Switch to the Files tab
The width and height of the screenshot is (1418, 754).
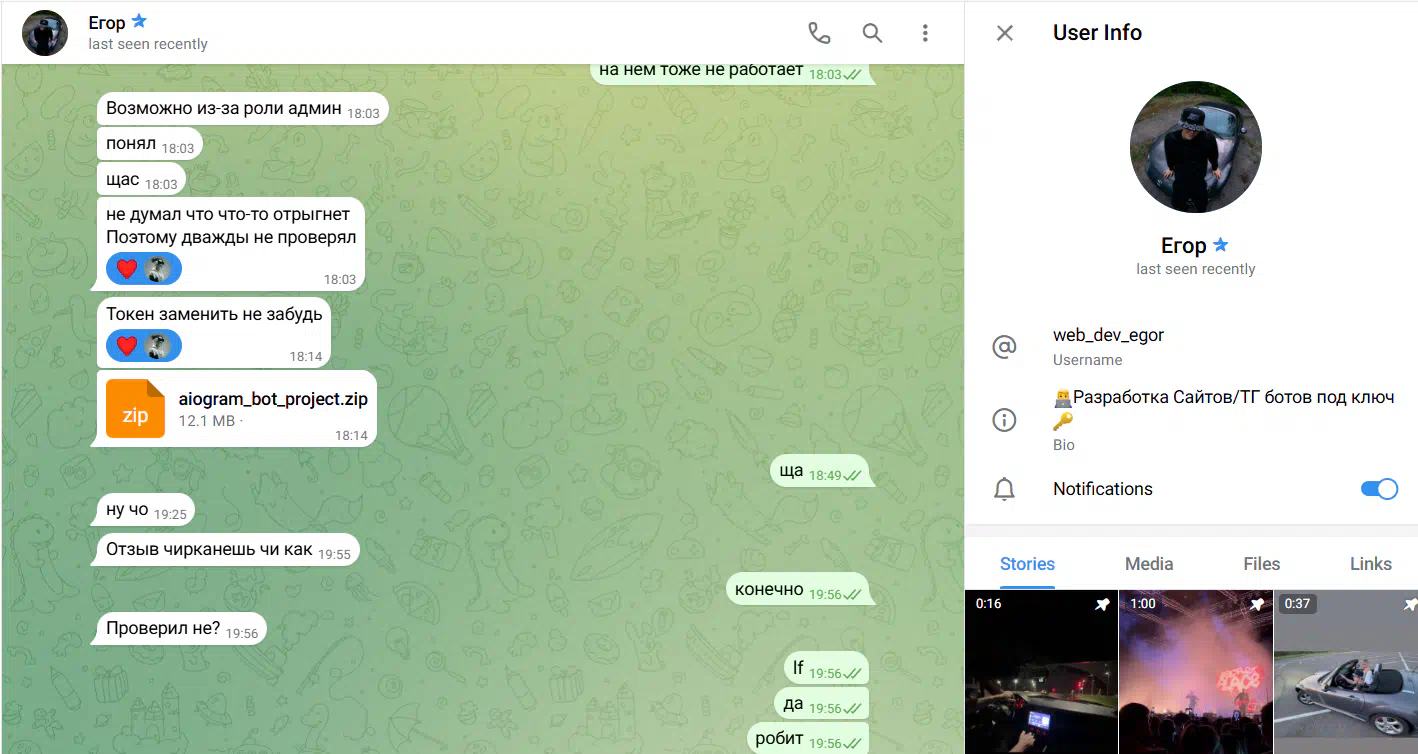click(1261, 564)
